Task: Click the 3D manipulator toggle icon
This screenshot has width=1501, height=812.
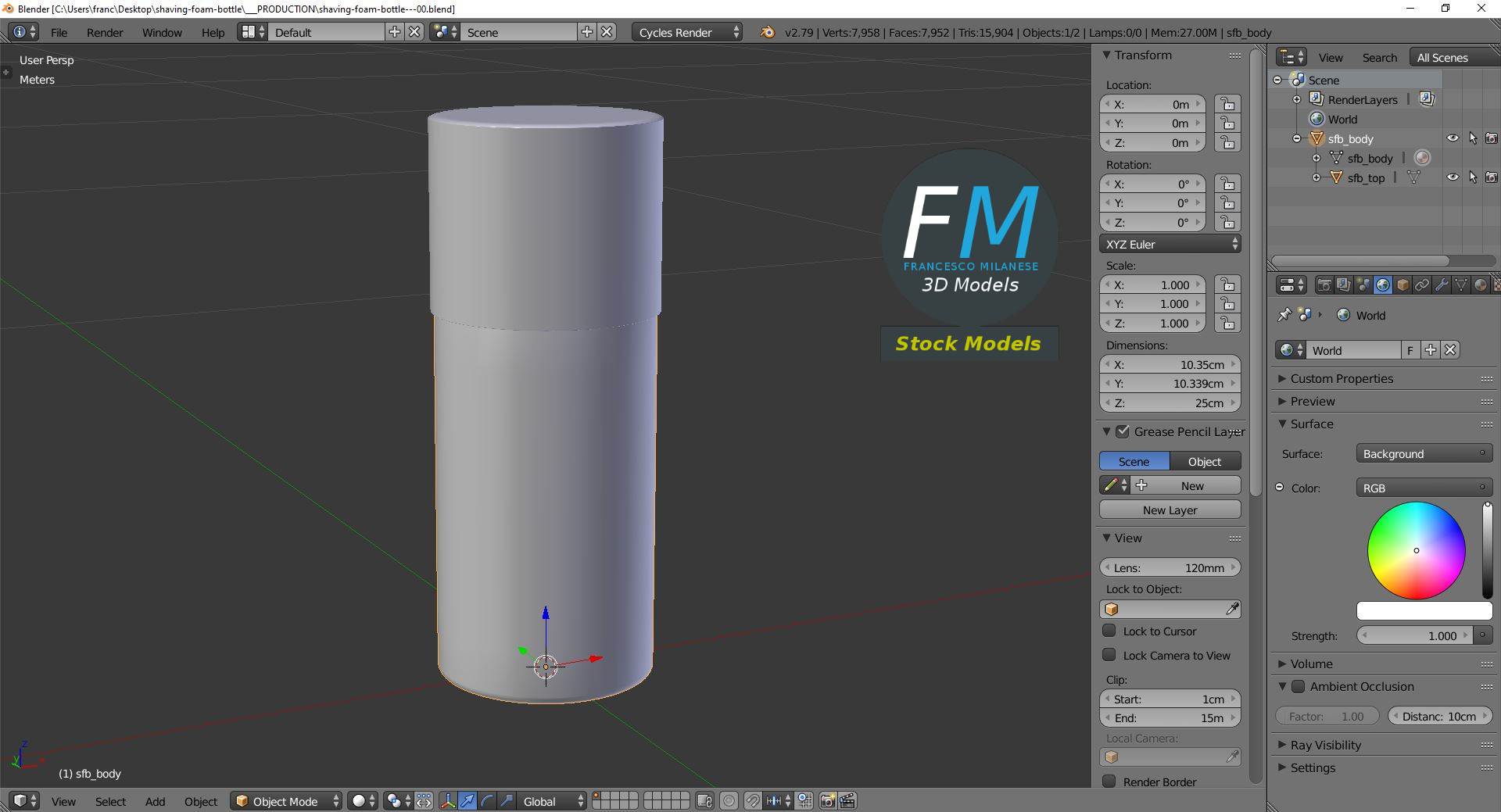Action: (x=448, y=801)
